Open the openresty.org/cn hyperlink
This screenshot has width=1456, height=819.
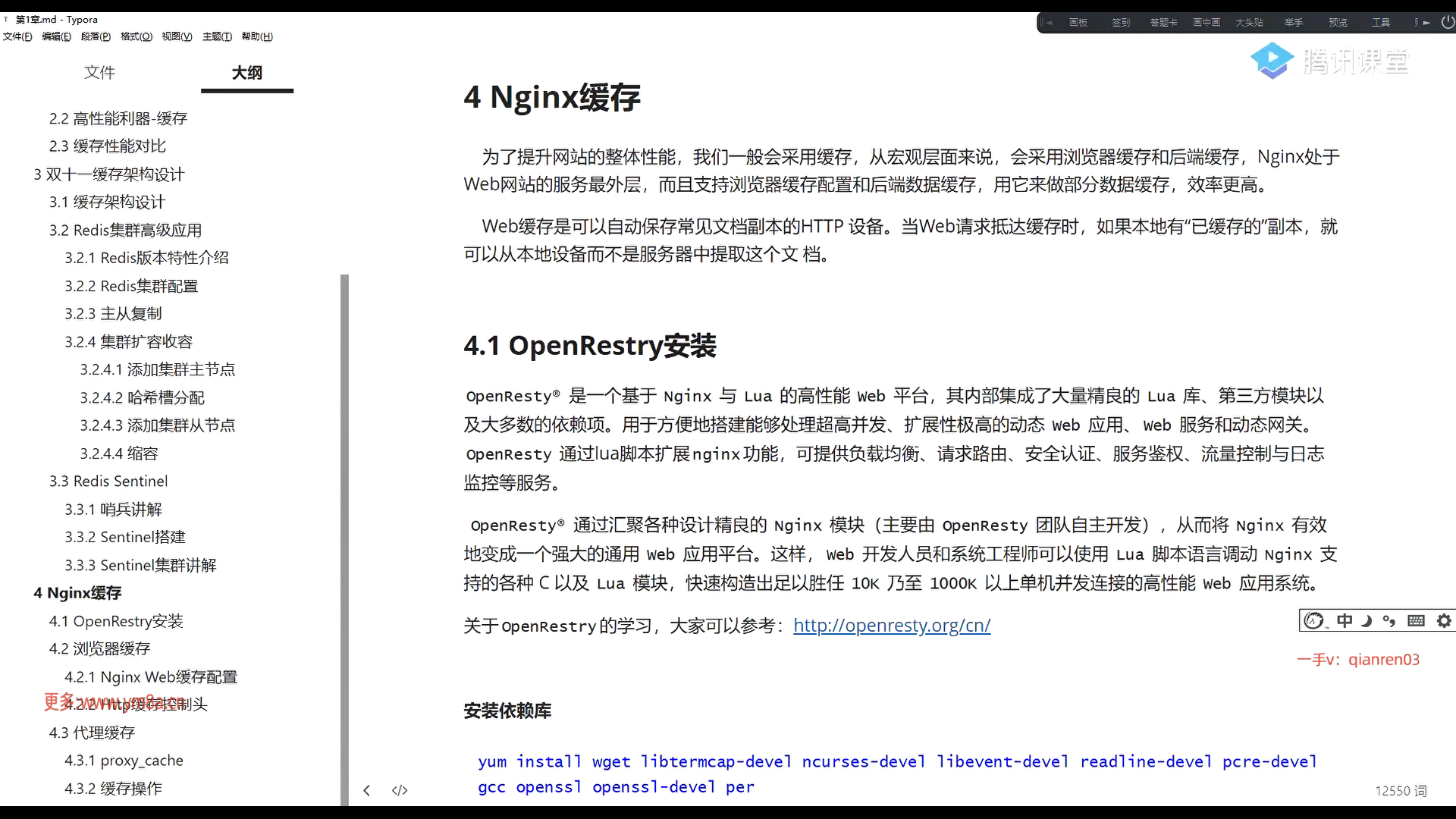pyautogui.click(x=892, y=626)
